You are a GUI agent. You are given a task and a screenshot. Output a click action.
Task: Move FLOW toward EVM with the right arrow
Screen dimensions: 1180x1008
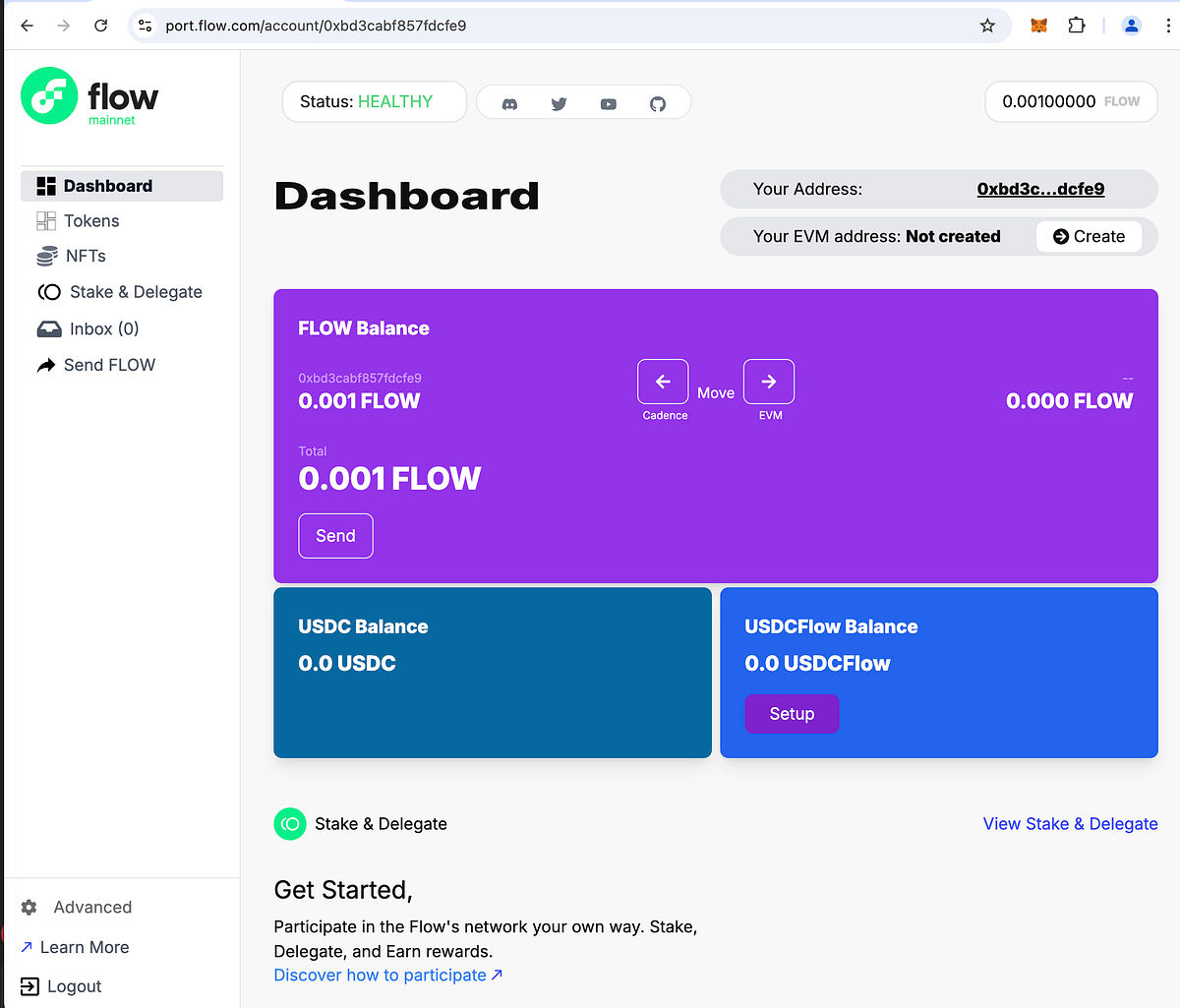pyautogui.click(x=768, y=381)
